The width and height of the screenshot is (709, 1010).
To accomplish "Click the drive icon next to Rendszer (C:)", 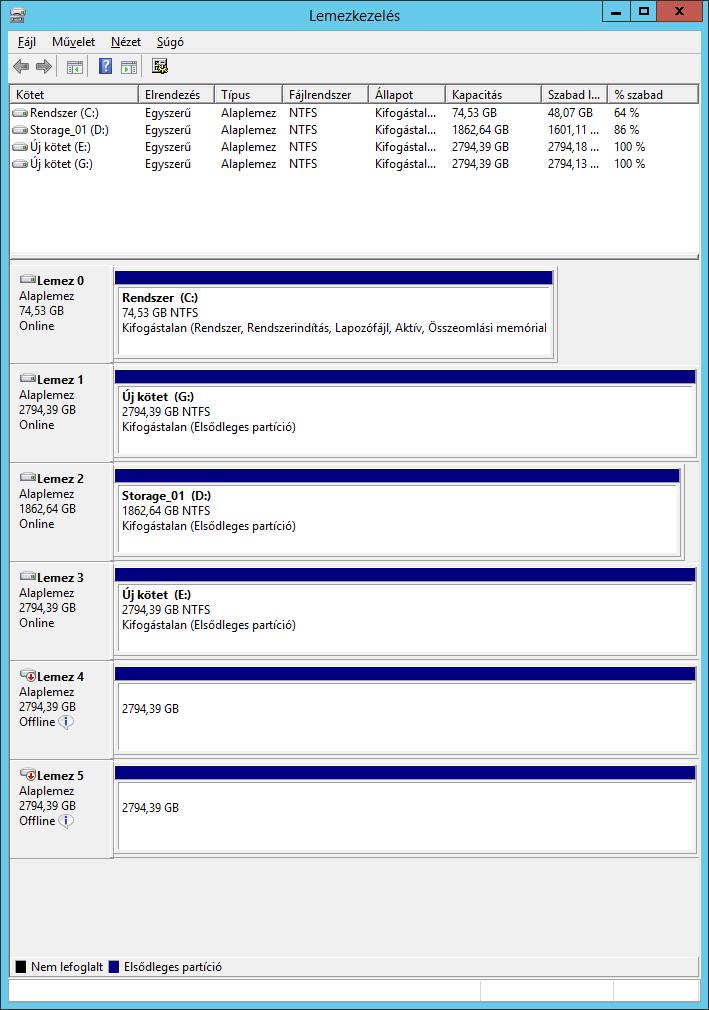I will [x=20, y=113].
